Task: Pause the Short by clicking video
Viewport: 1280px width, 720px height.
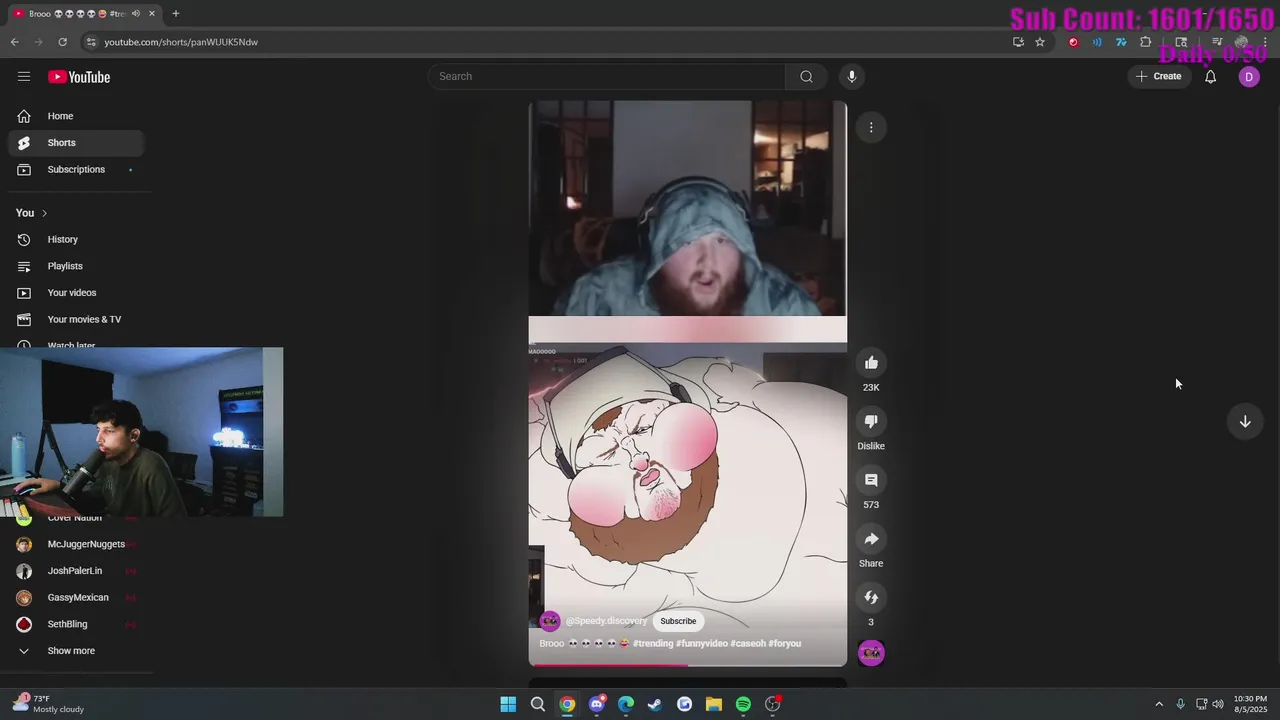Action: [688, 383]
